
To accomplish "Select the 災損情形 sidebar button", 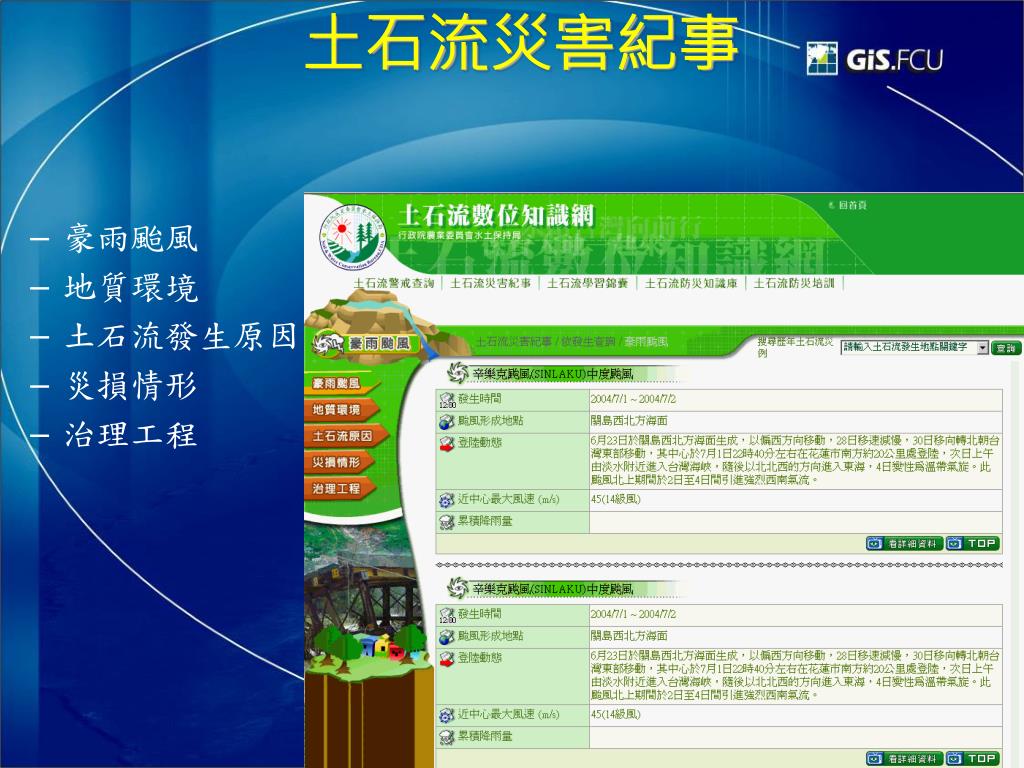I will [340, 462].
